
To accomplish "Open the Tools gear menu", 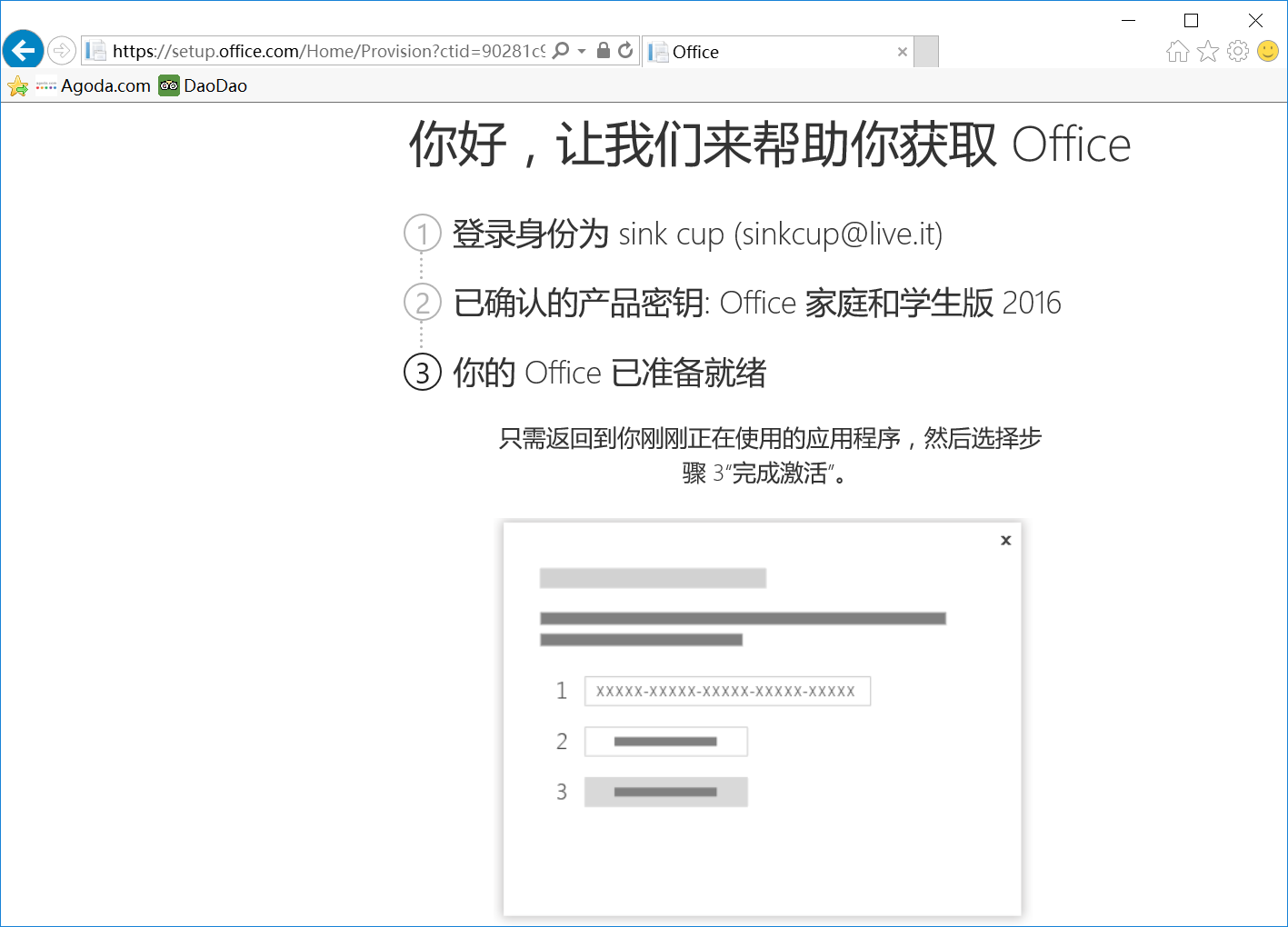I will (1238, 51).
